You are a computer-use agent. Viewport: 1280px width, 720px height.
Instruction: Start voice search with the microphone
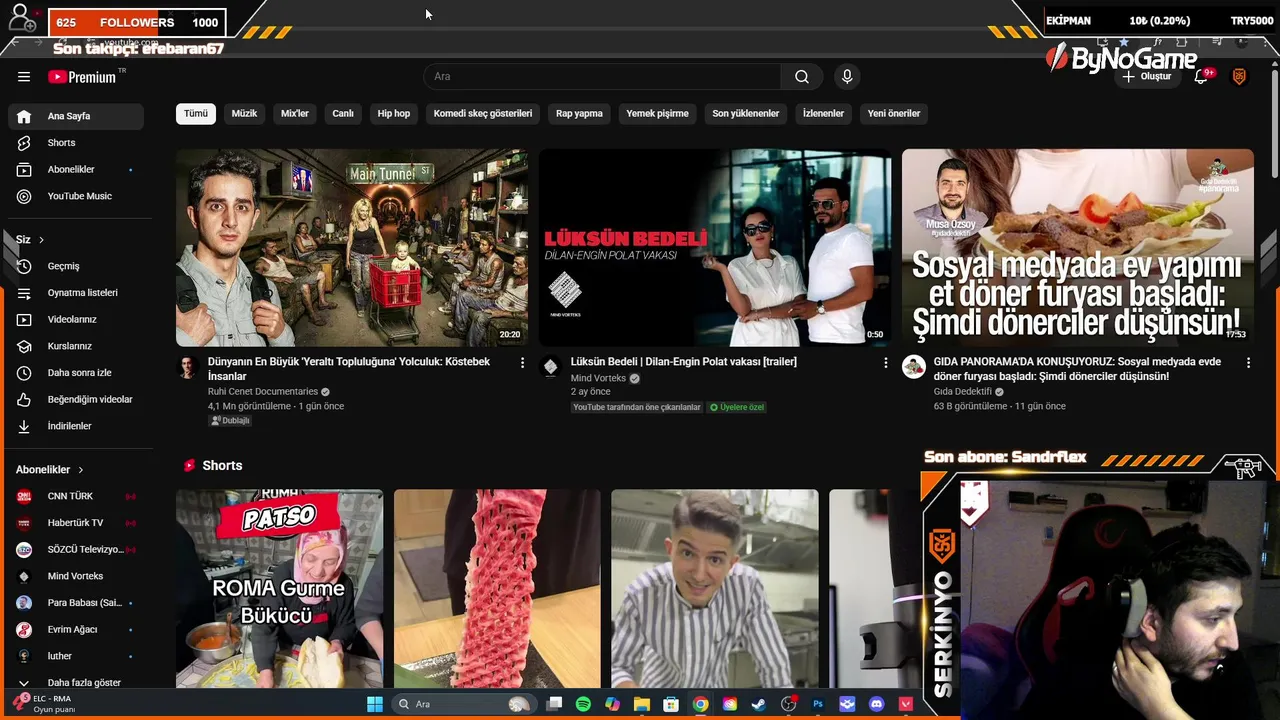(847, 77)
